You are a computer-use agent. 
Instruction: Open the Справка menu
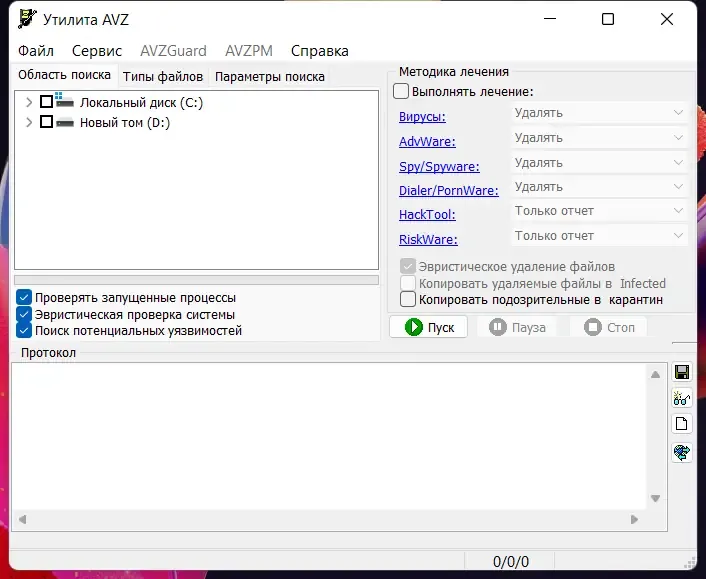[320, 50]
